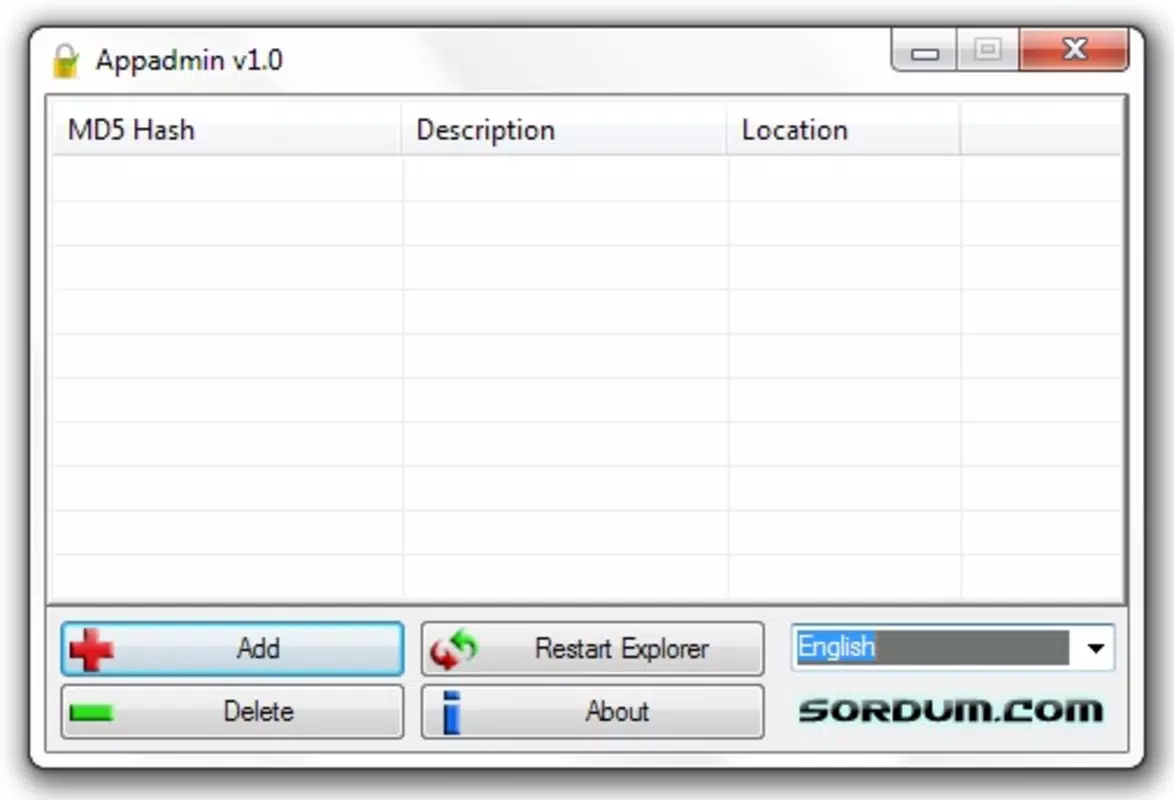Screen dimensions: 1174x800
Task: Click the Appadmin padlock title icon
Action: click(x=65, y=61)
